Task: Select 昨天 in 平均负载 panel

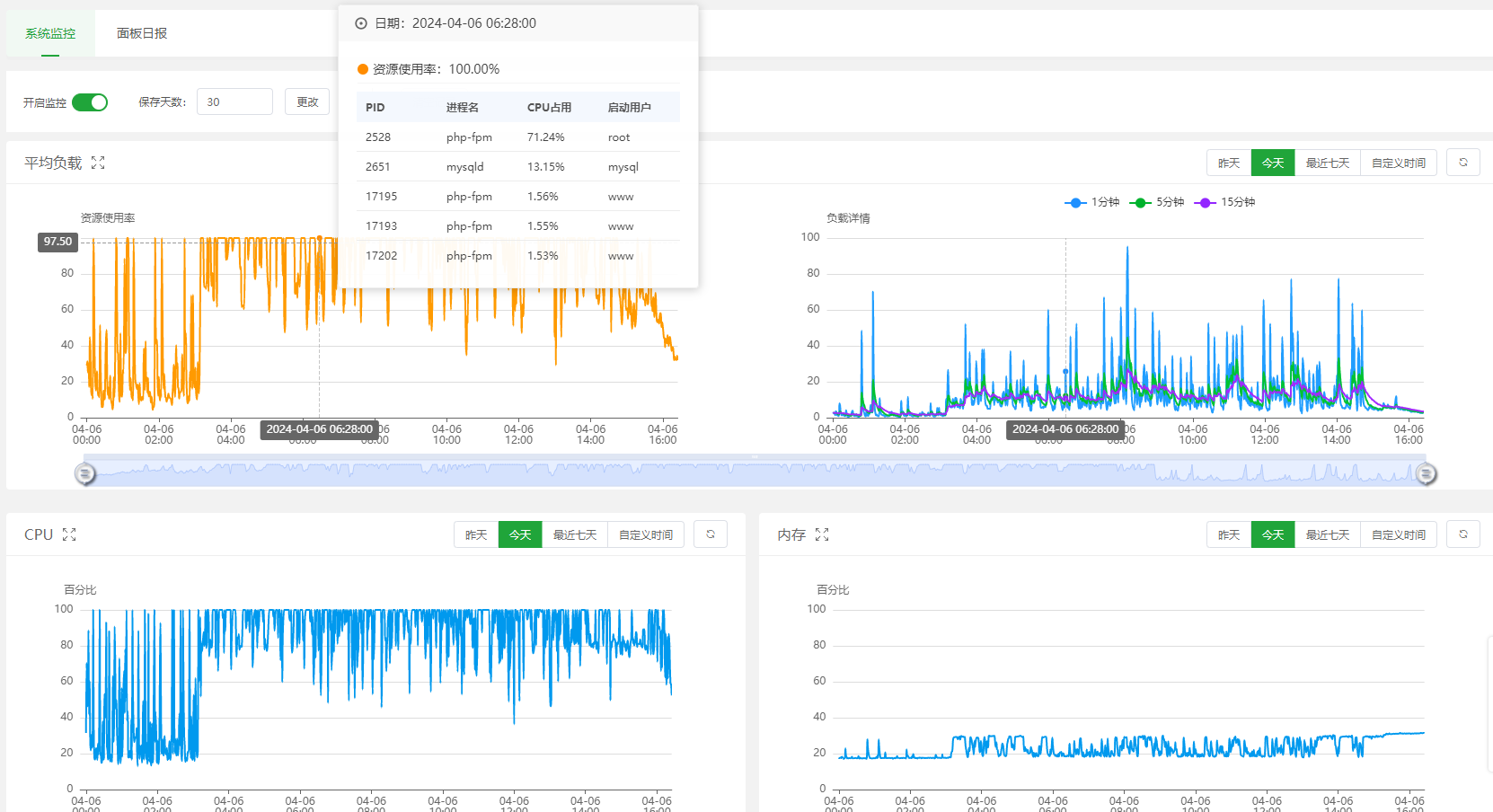Action: click(1229, 163)
